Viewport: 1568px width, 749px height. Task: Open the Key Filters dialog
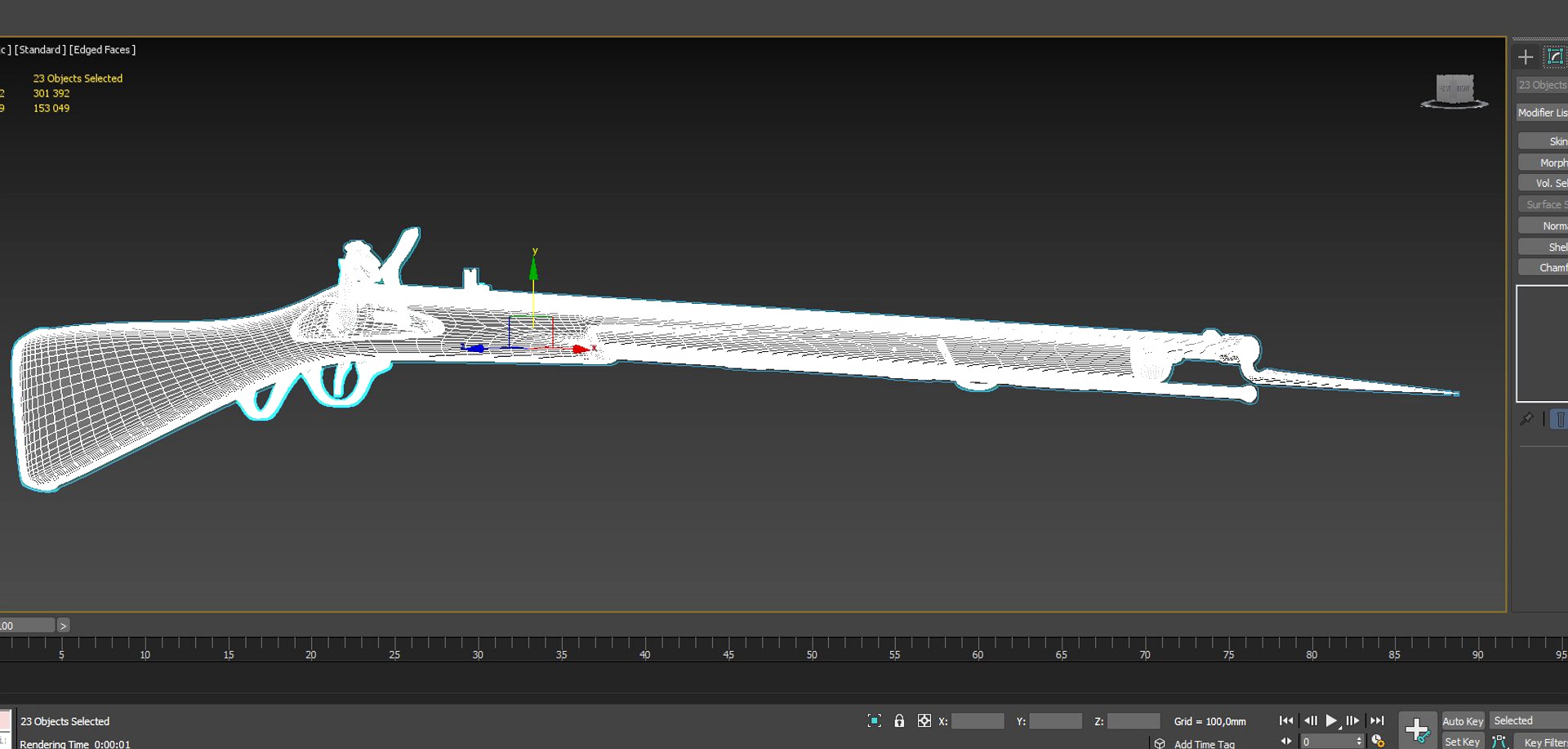point(1543,742)
